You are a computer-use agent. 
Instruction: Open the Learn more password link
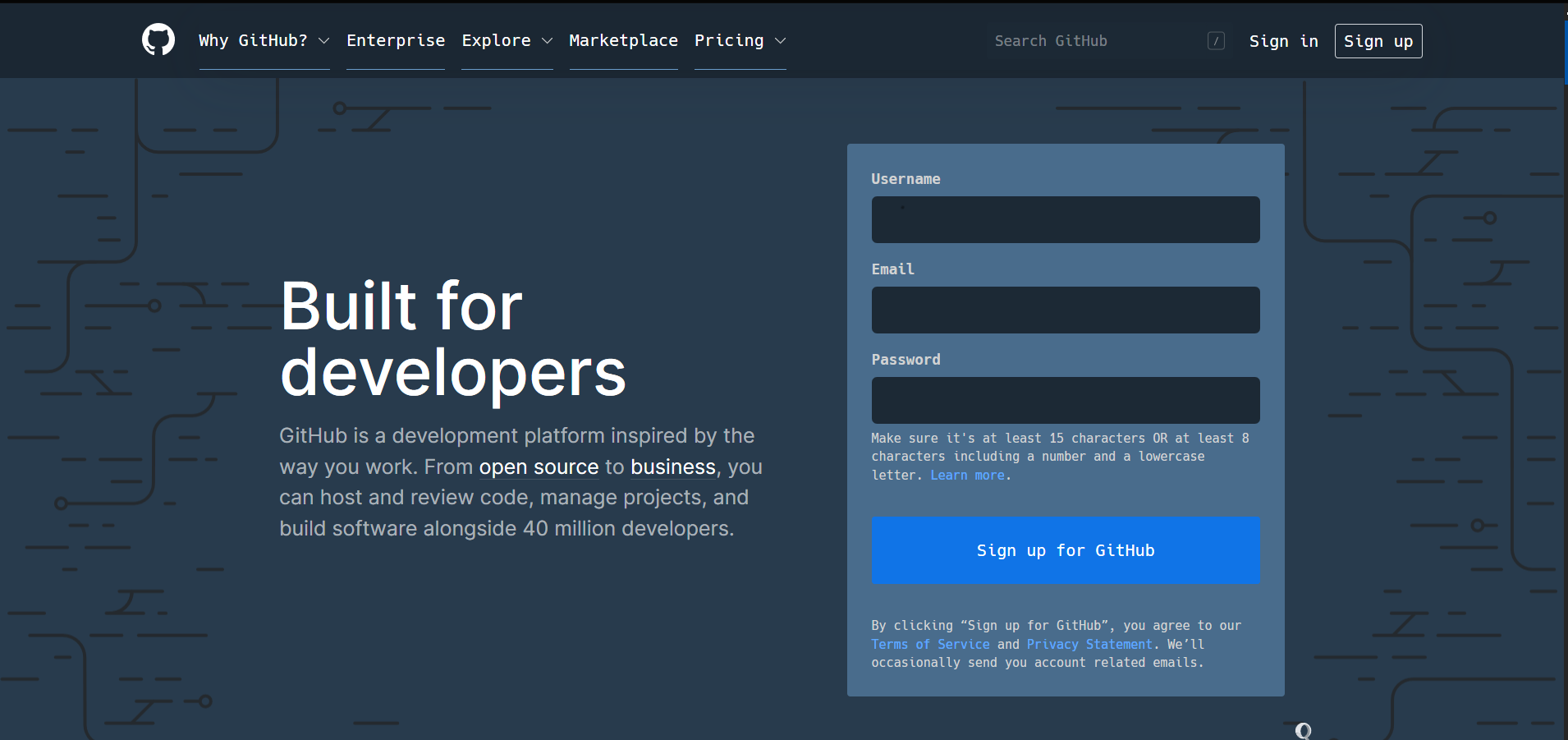pyautogui.click(x=967, y=476)
